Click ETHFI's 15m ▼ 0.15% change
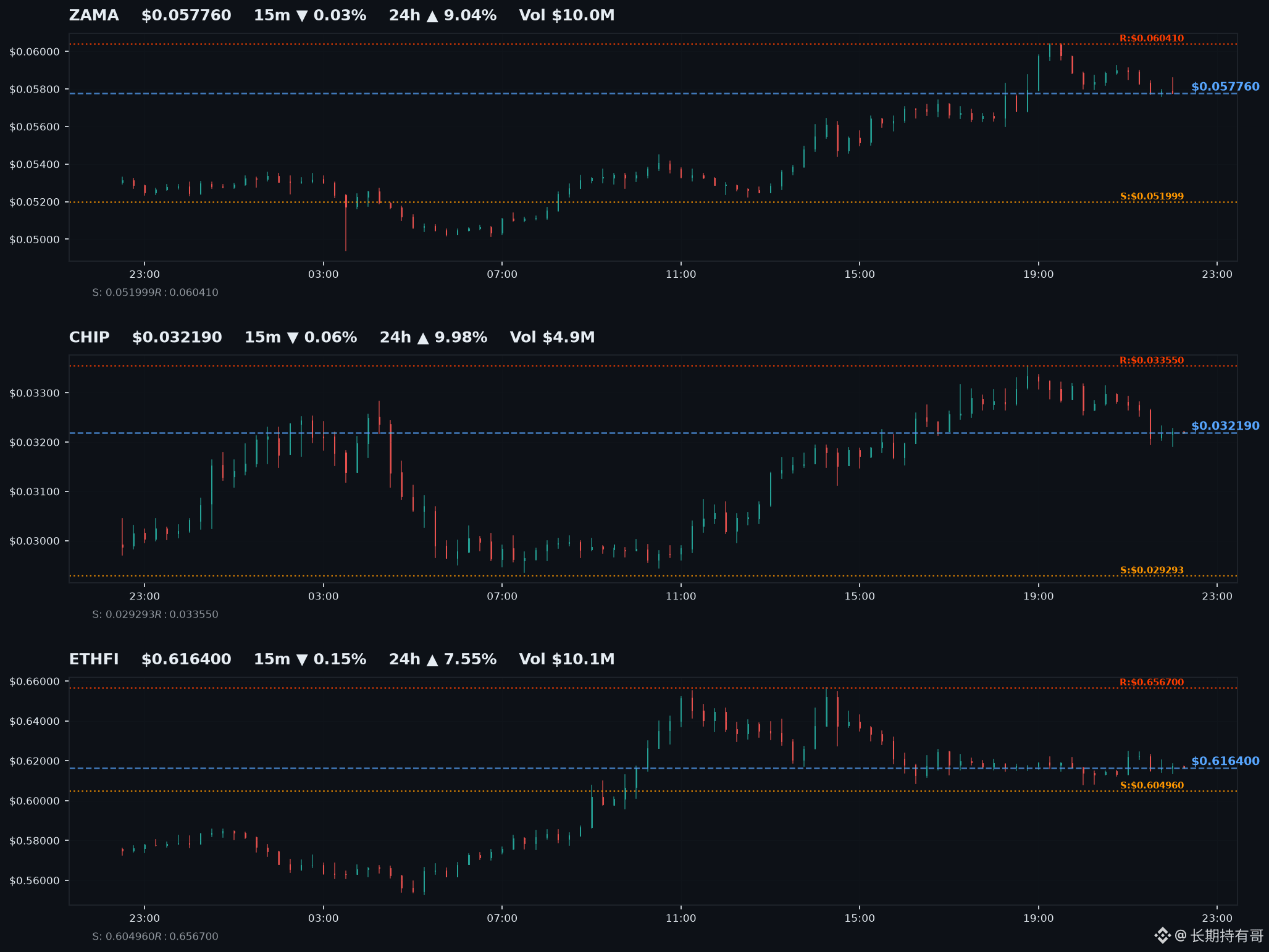This screenshot has height=952, width=1269. tap(310, 659)
